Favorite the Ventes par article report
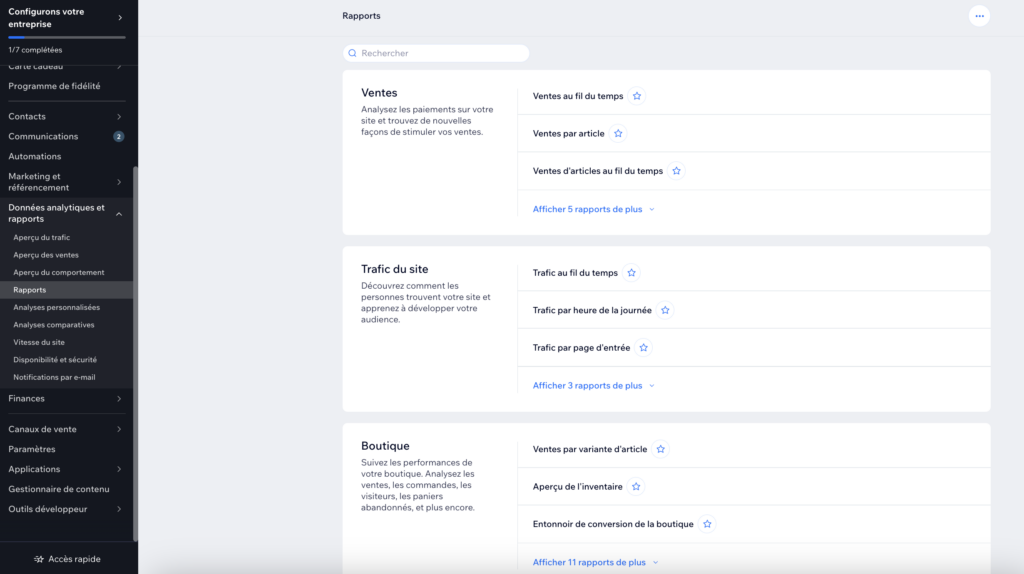Image resolution: width=1024 pixels, height=574 pixels. 618,133
